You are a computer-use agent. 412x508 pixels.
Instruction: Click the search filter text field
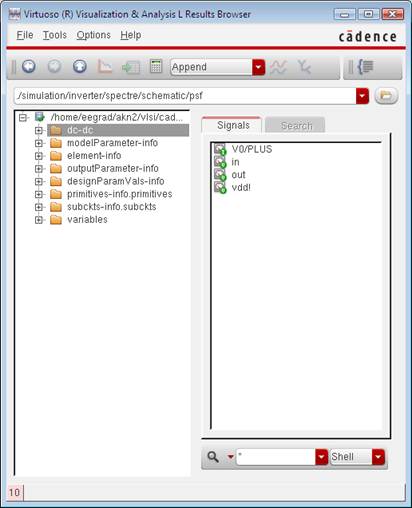tap(276, 457)
